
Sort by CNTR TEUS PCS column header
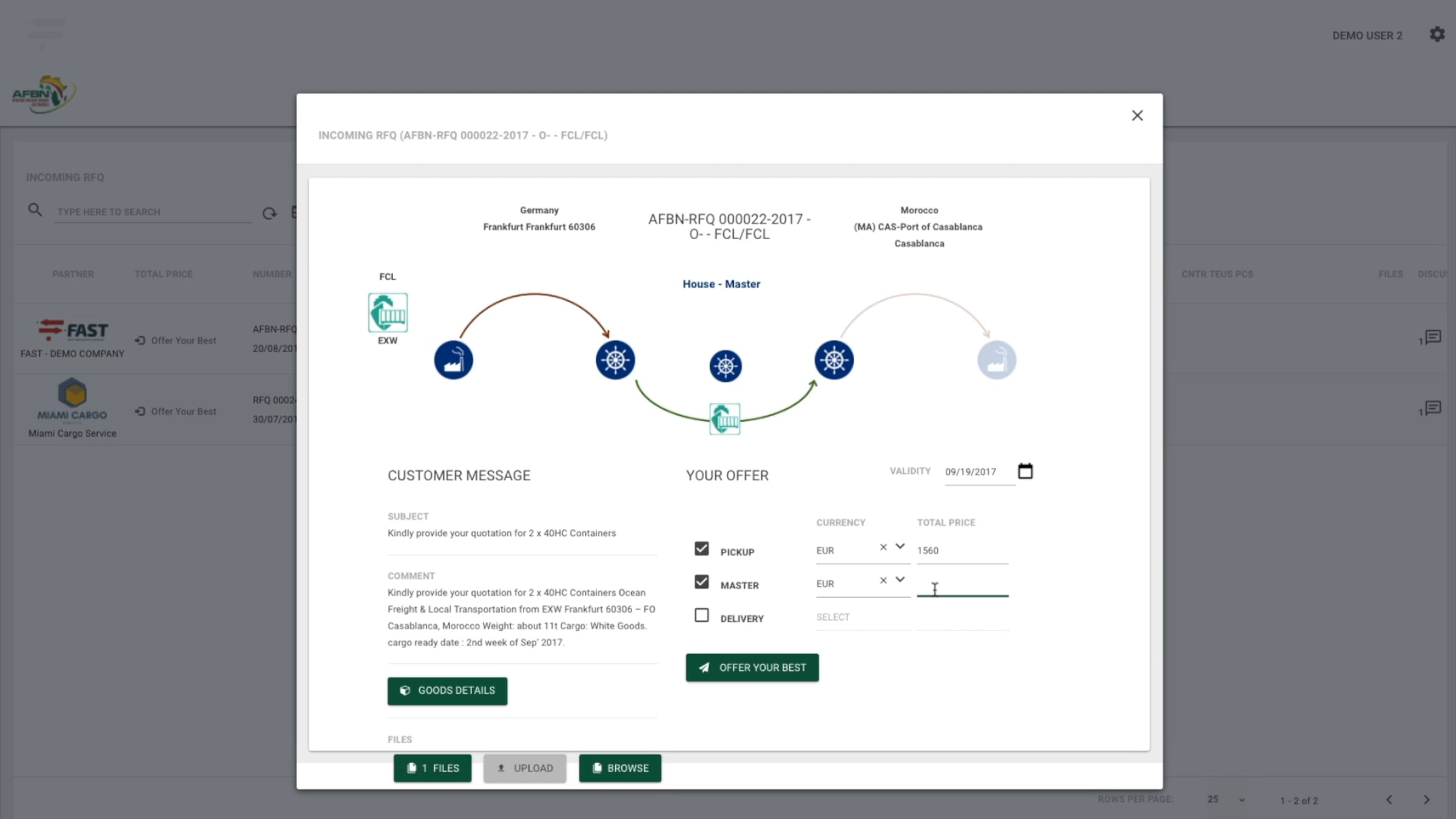coord(1217,274)
